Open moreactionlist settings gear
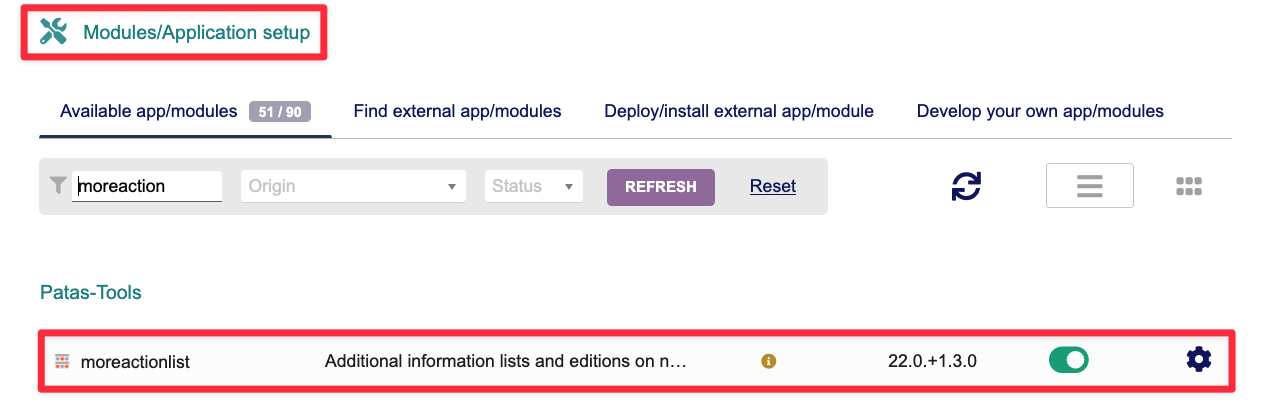 (x=1198, y=360)
